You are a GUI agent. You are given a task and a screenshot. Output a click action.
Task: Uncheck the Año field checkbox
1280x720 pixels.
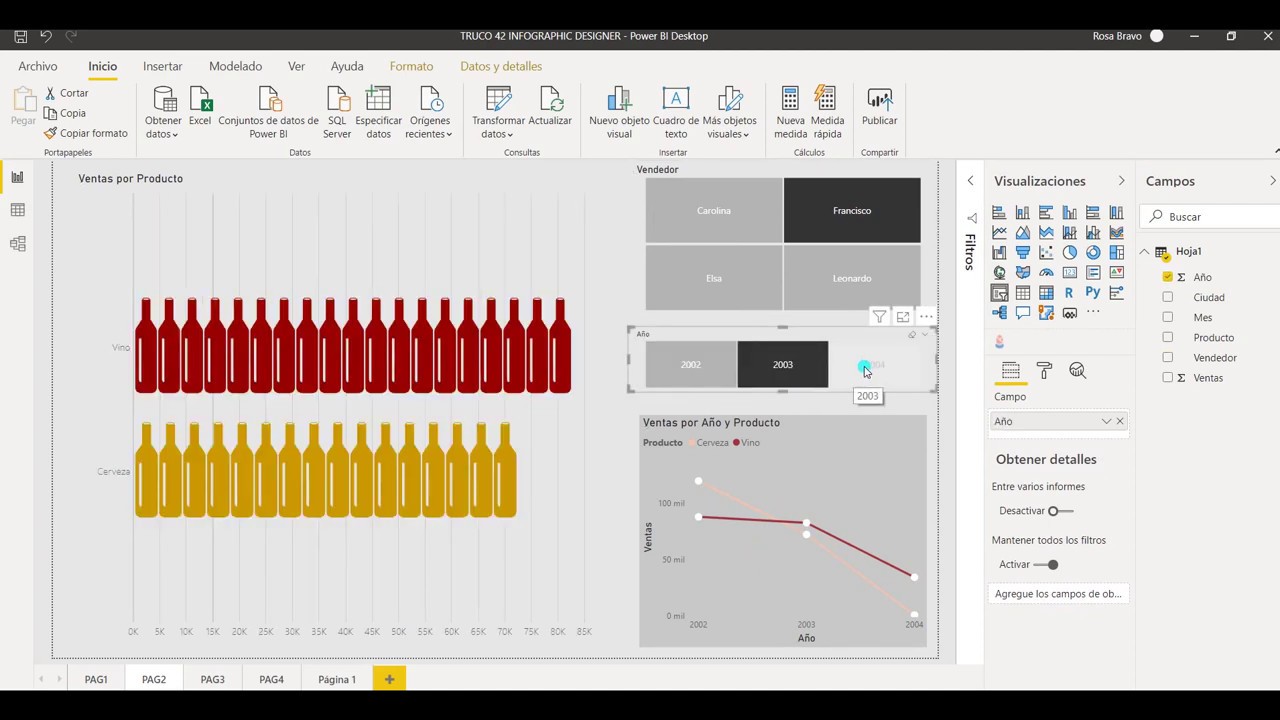1167,277
